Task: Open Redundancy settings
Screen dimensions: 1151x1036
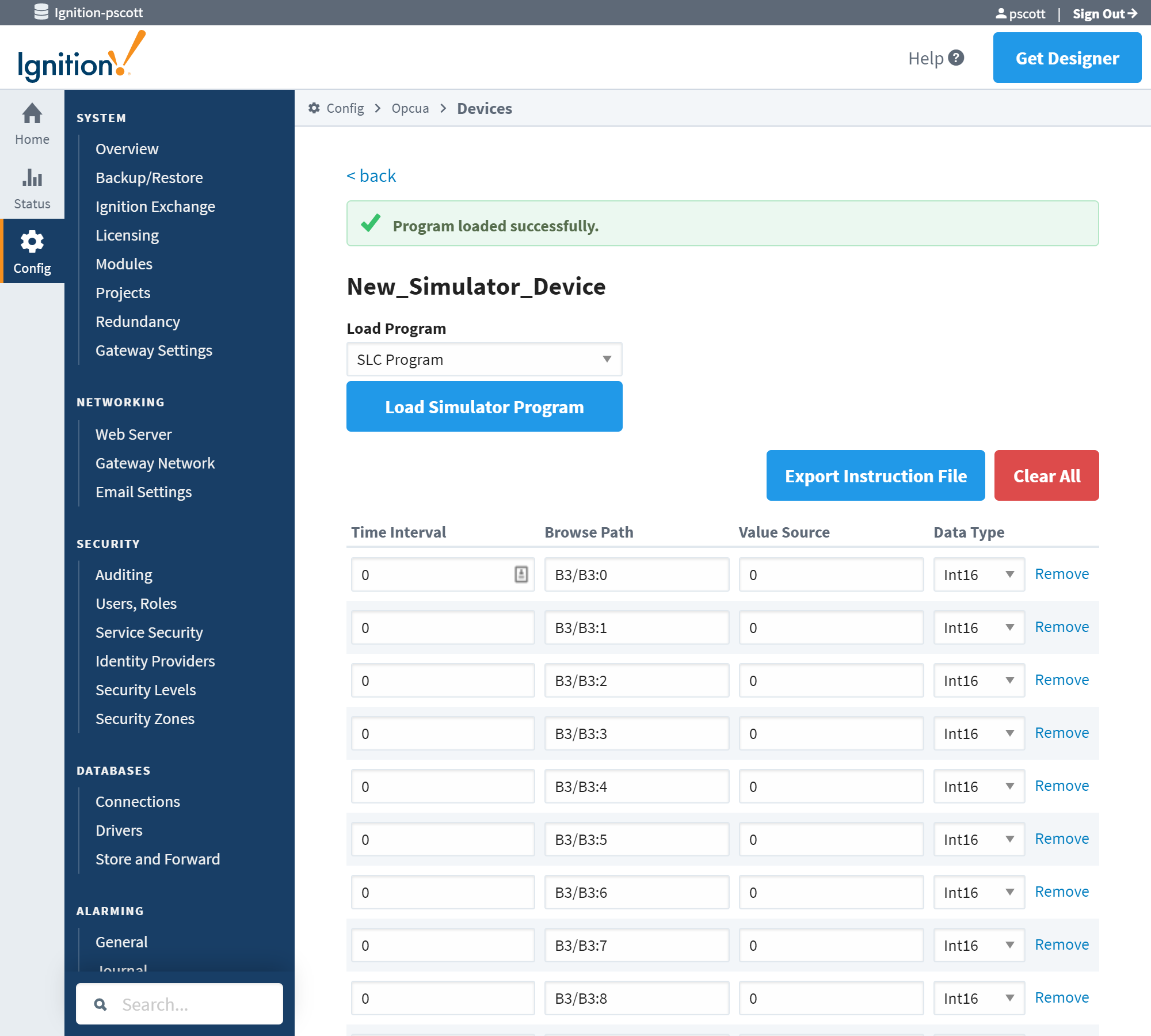Action: [138, 321]
